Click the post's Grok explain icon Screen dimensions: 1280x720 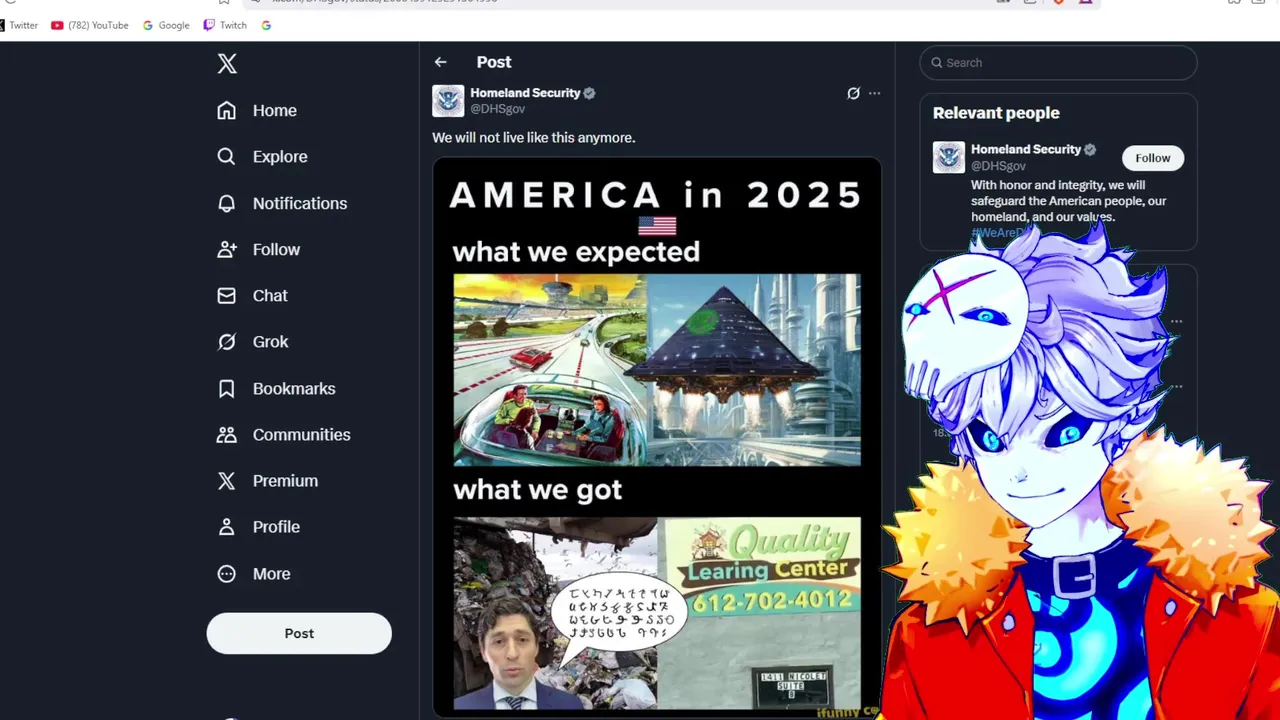coord(853,93)
